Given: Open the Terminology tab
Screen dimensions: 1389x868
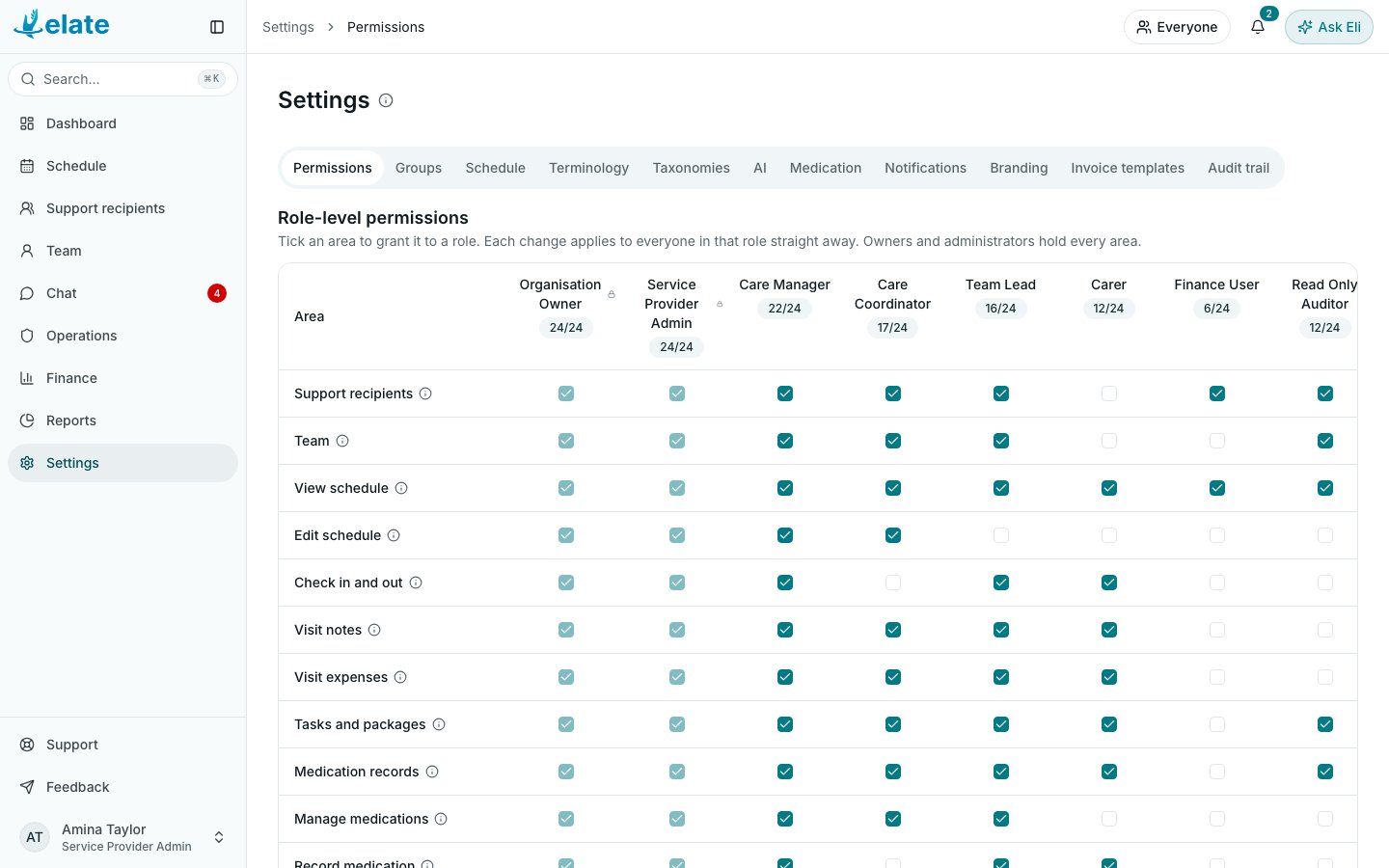Looking at the screenshot, I should click(588, 168).
